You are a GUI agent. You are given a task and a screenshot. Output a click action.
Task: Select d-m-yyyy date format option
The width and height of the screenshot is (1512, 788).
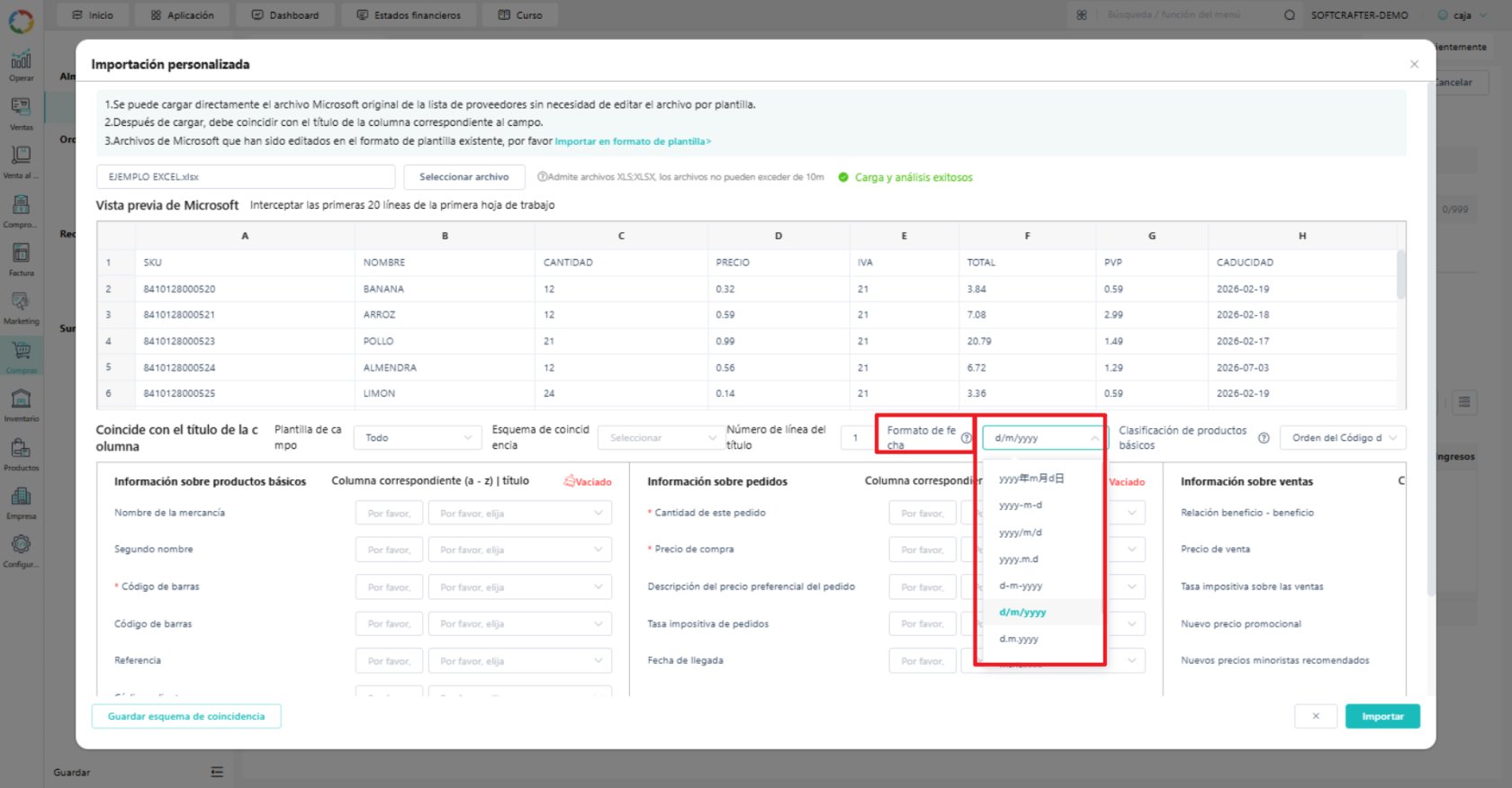pos(1042,586)
